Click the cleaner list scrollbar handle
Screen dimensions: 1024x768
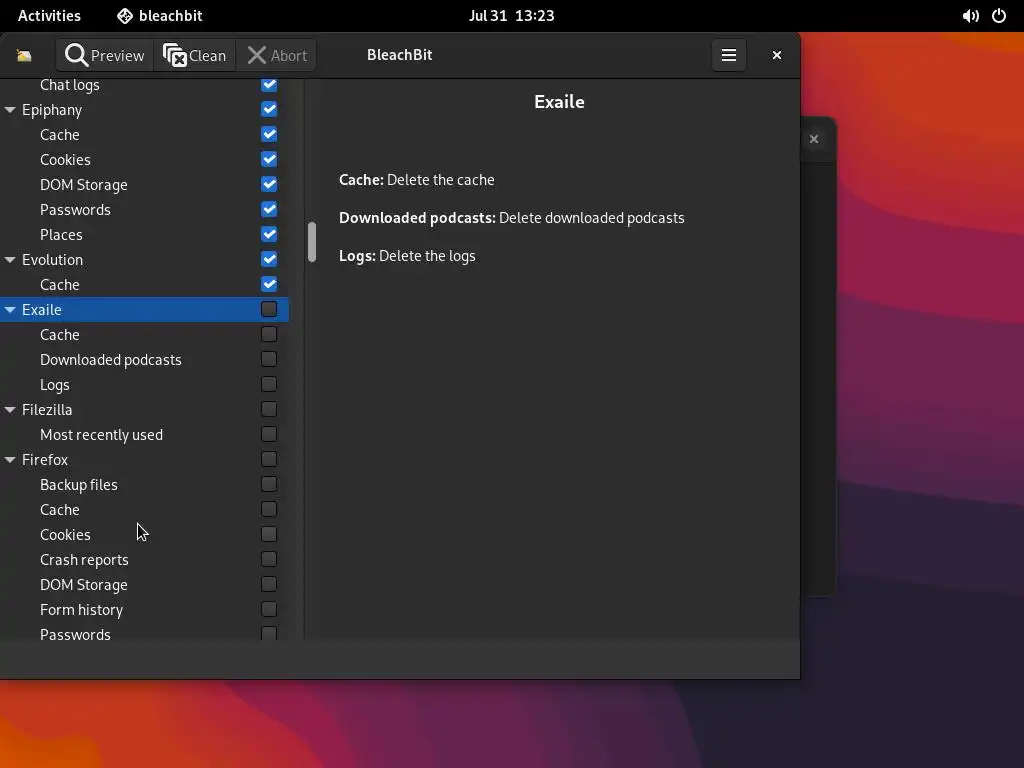click(312, 242)
